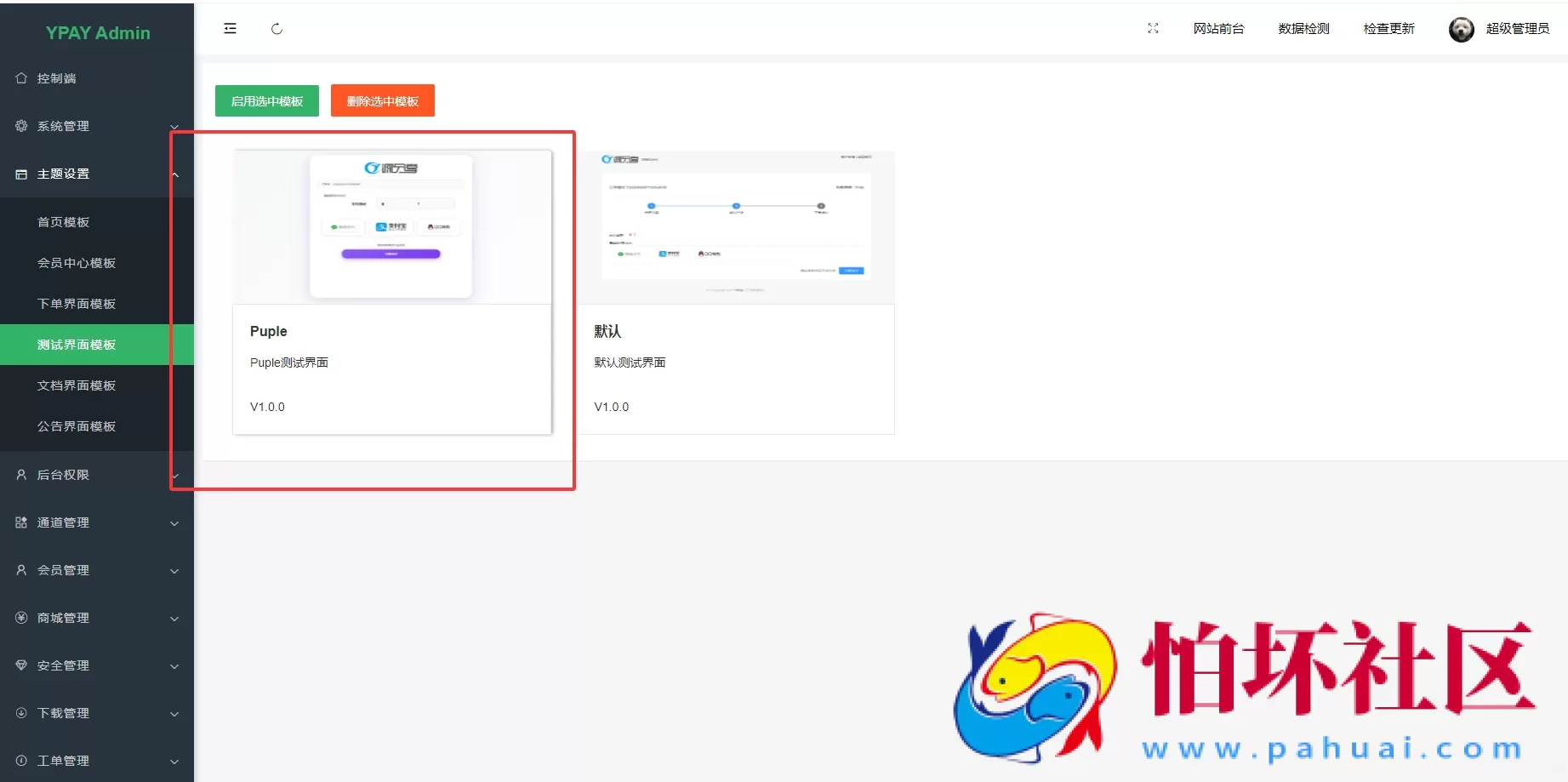Select the Puple template card for activation
Screen dimensions: 1568x782
391,294
